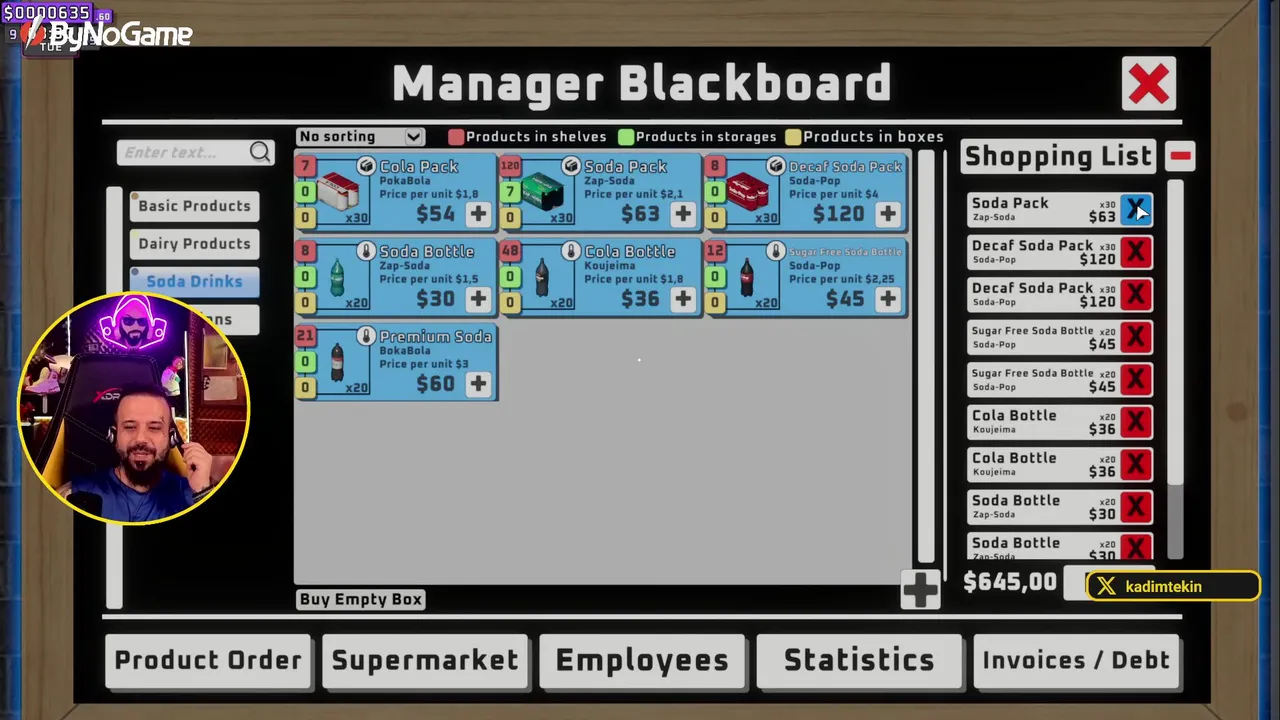Click kadimtekin X handle badge

(1172, 587)
